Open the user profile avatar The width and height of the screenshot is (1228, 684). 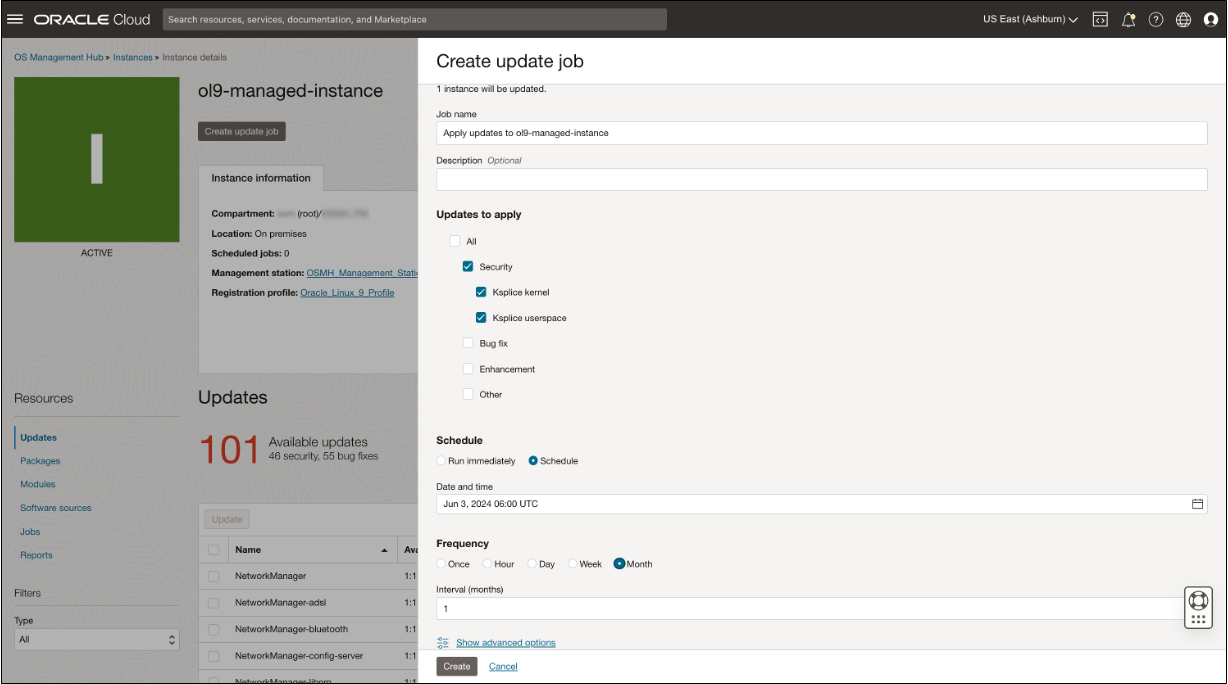click(1212, 19)
